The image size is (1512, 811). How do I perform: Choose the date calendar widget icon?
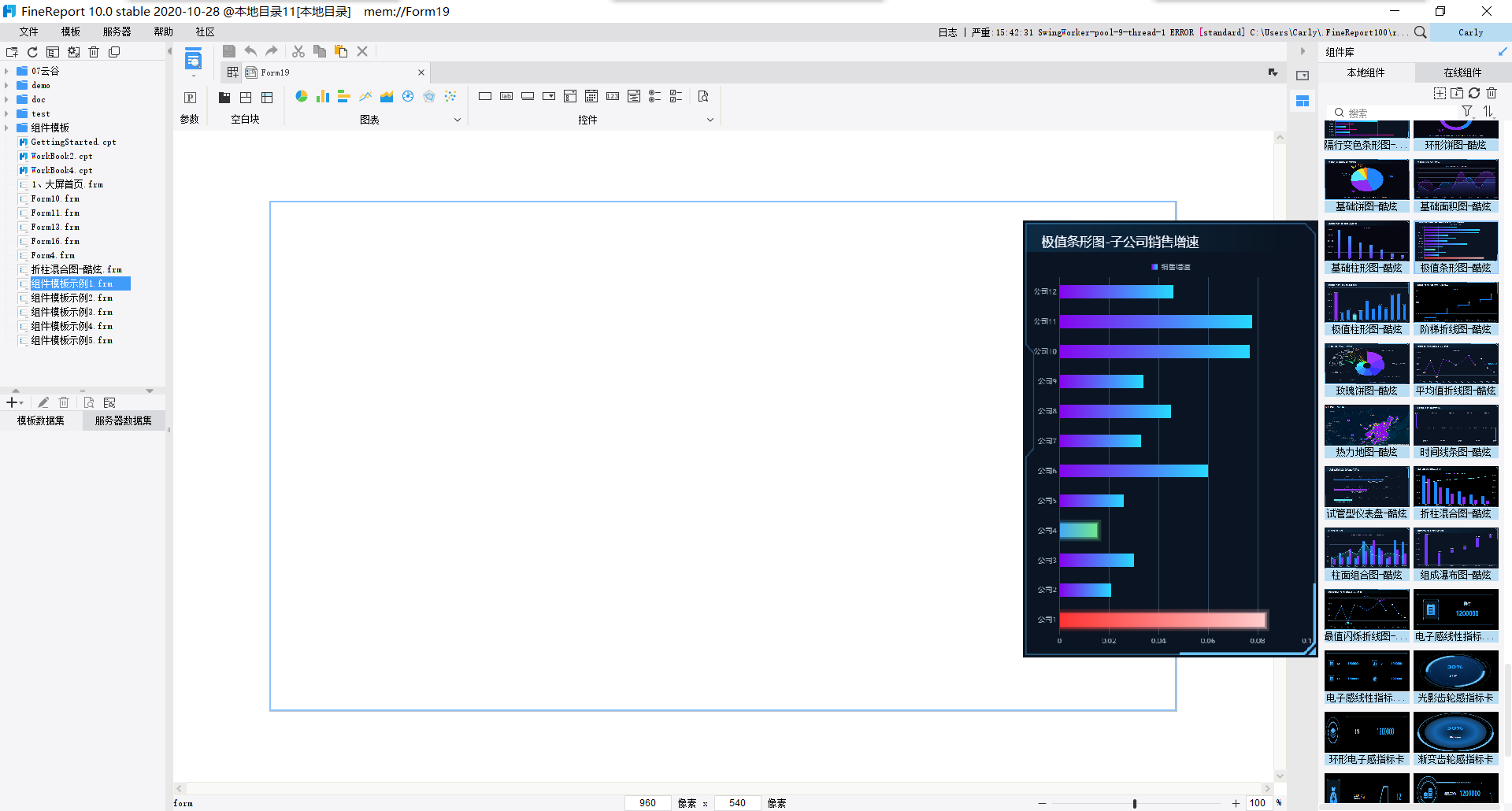pos(591,96)
